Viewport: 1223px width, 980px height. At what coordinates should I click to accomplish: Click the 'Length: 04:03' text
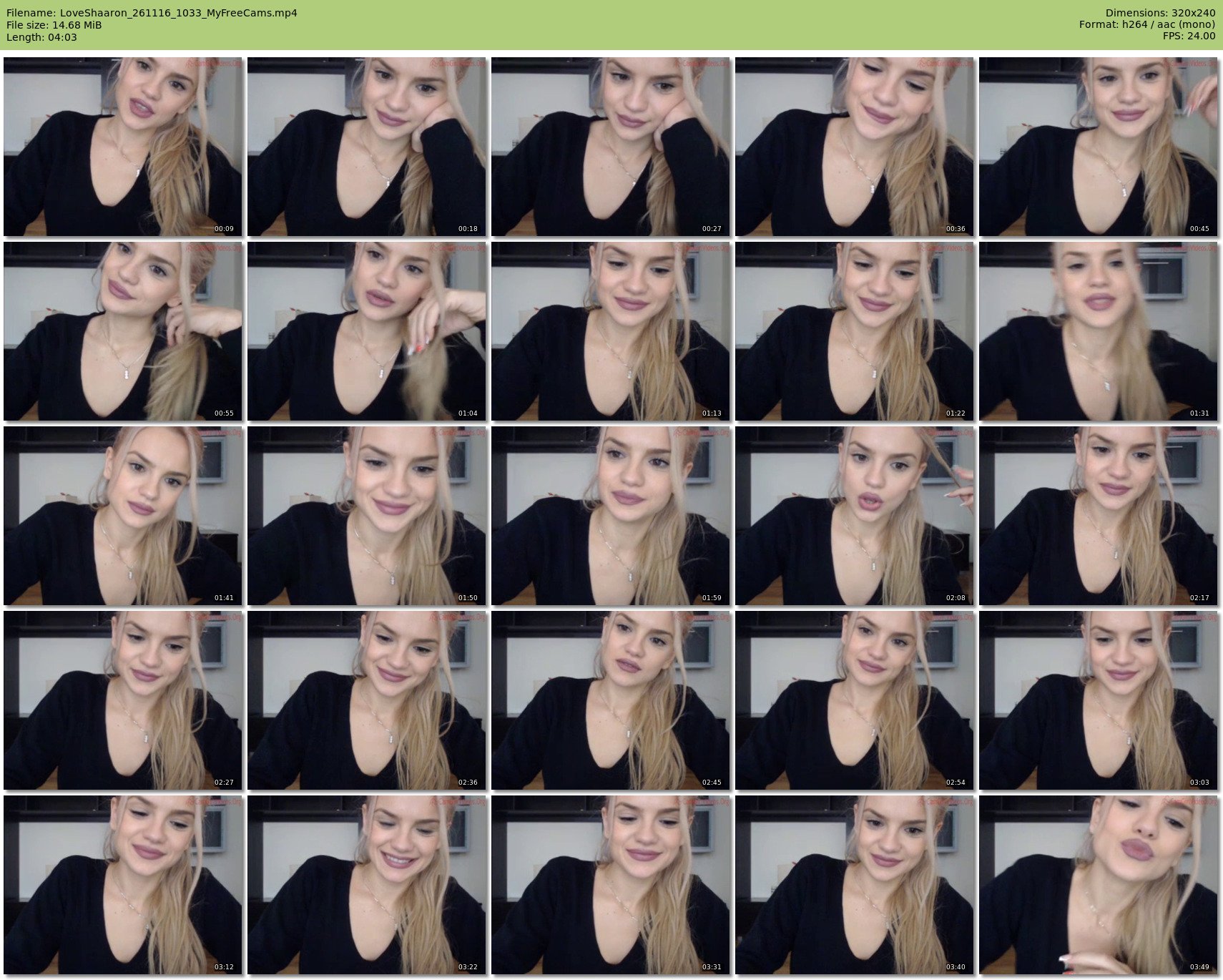(41, 37)
